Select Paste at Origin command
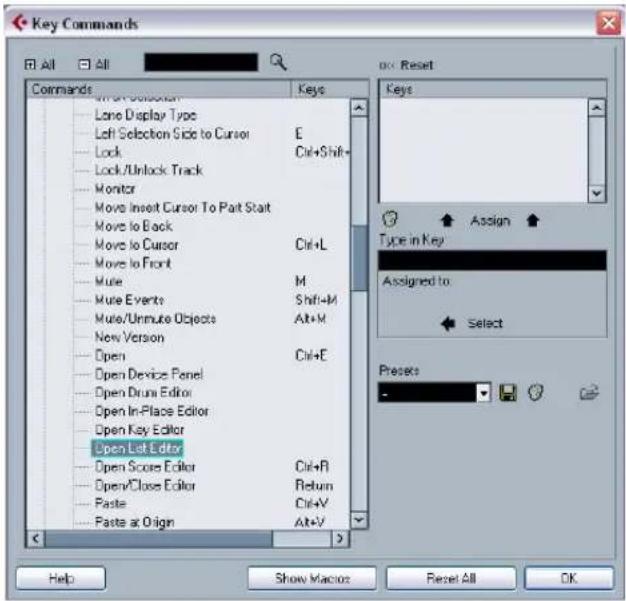This screenshot has width=626, height=601. click(x=135, y=522)
